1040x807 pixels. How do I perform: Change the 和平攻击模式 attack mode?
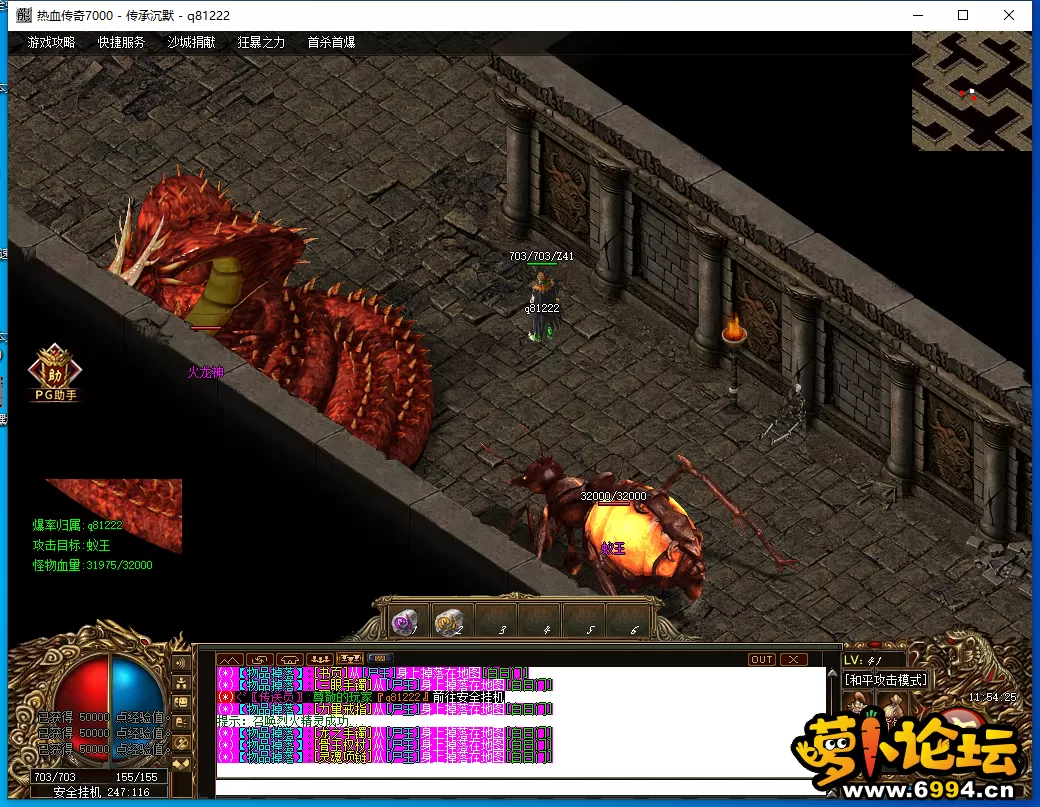click(885, 680)
